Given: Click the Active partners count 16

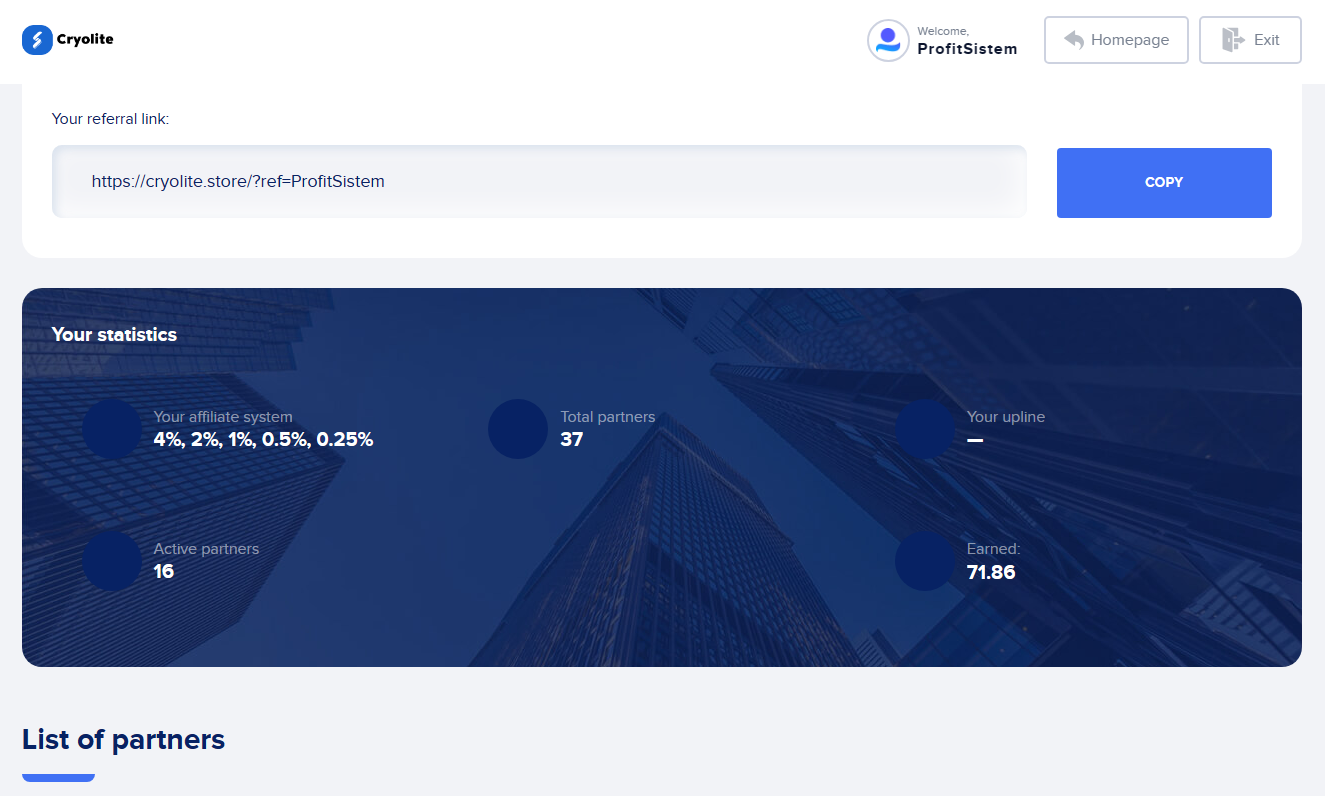Looking at the screenshot, I should (163, 571).
